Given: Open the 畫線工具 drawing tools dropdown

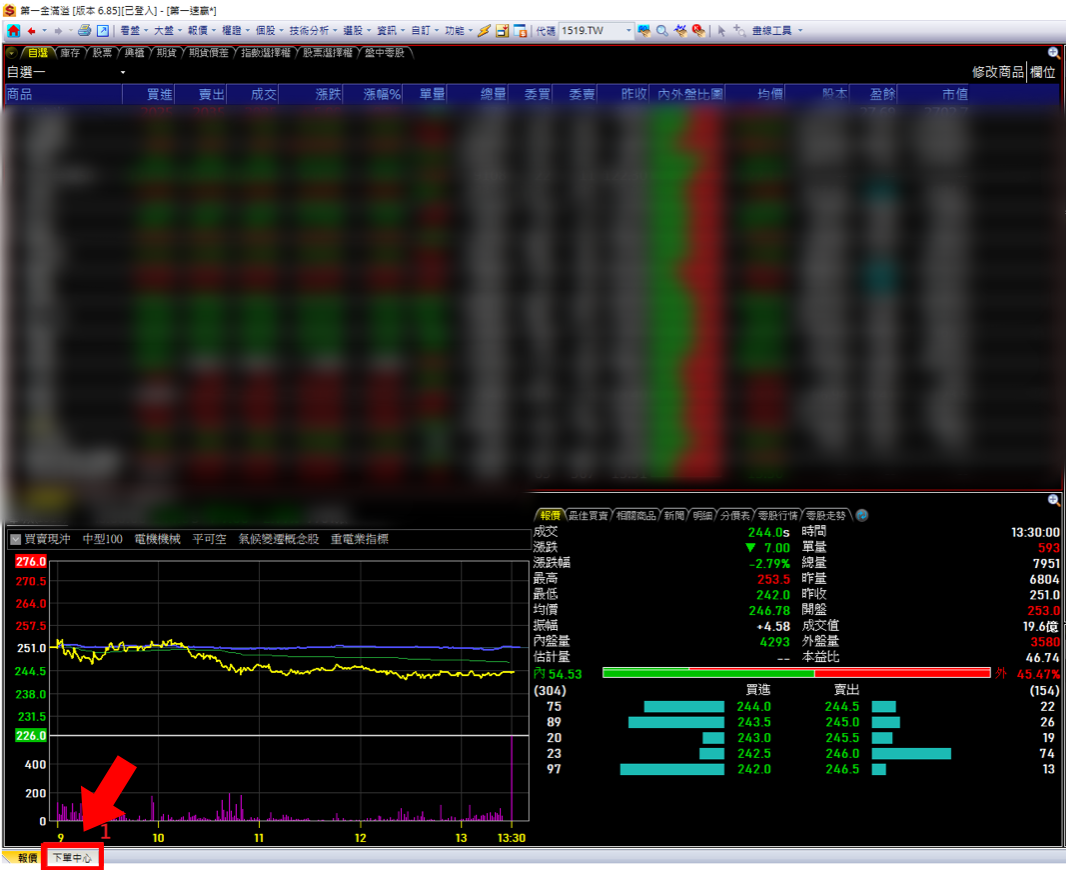Looking at the screenshot, I should pos(776,31).
